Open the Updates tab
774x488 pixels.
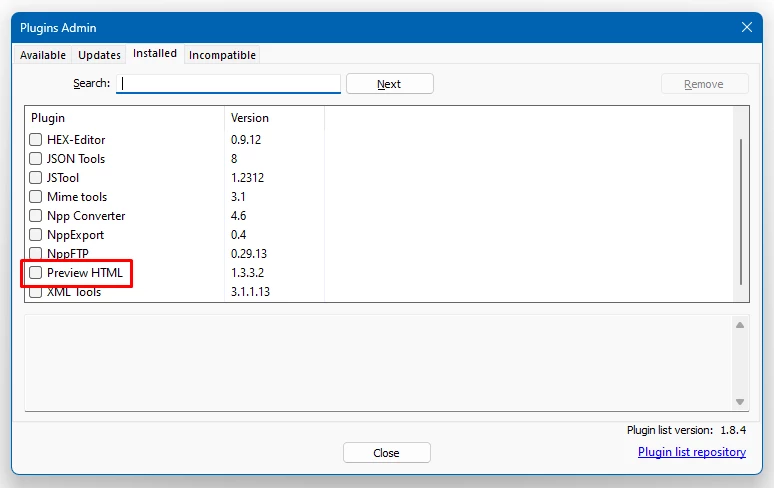coord(99,55)
